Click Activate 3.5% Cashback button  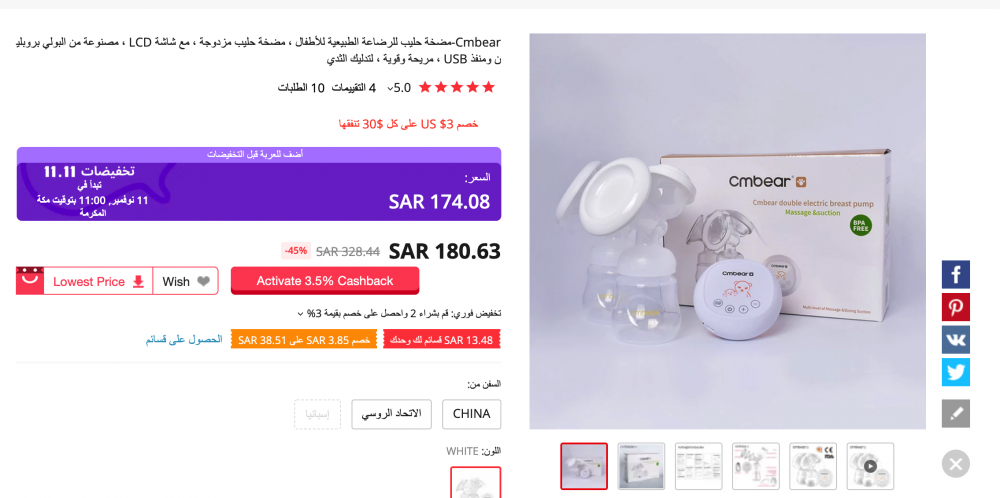click(x=325, y=281)
